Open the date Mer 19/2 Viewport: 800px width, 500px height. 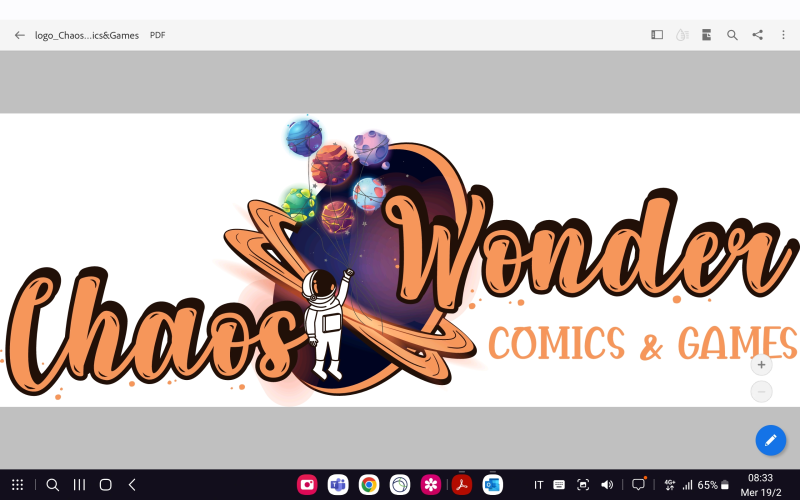761,492
